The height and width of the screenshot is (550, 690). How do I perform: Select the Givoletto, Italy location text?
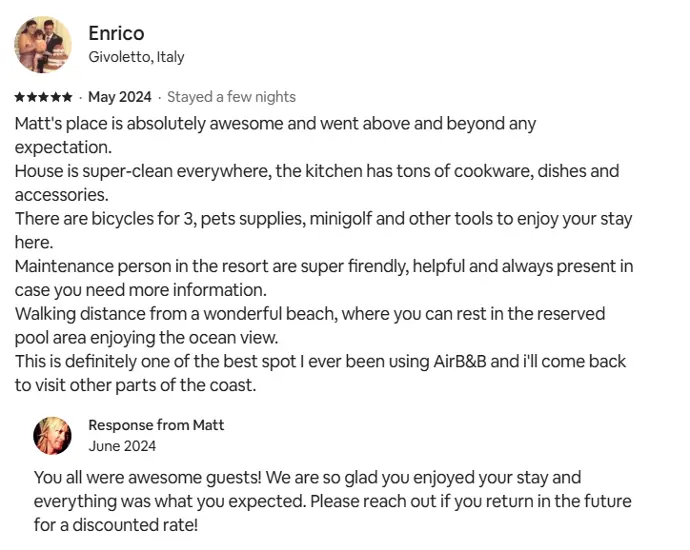click(x=136, y=57)
